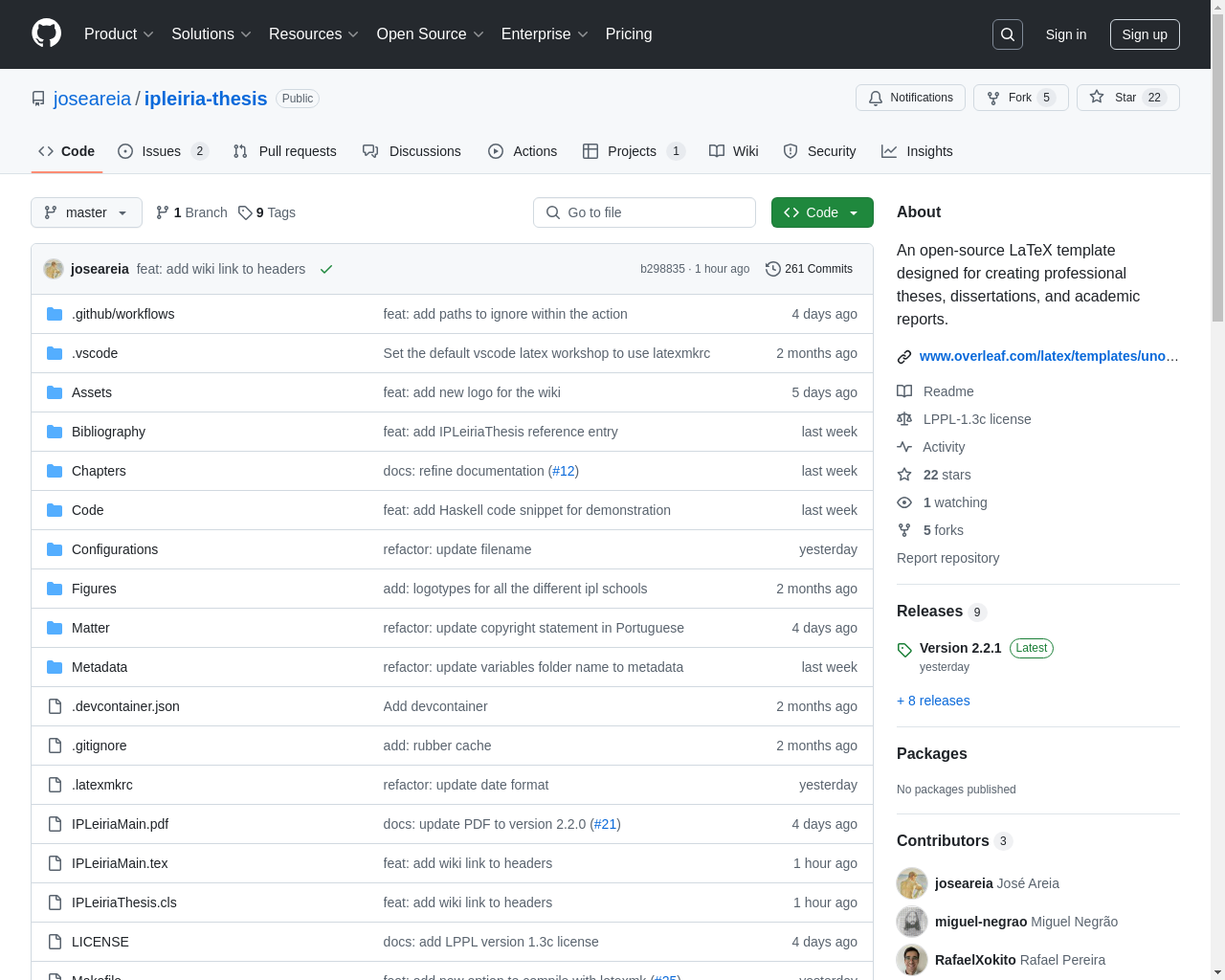Switch to the Discussions tab
Screen dimensions: 1225x980
(412, 151)
